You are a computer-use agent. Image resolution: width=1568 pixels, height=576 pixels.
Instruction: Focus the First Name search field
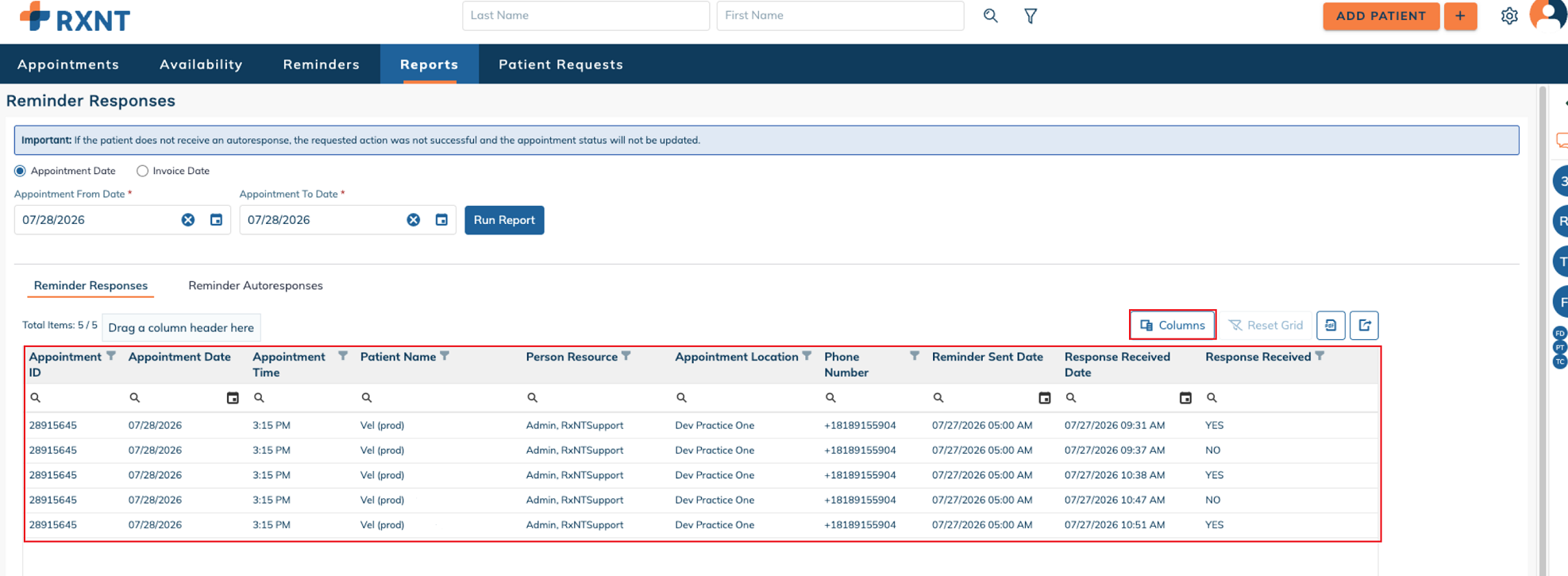pos(840,16)
